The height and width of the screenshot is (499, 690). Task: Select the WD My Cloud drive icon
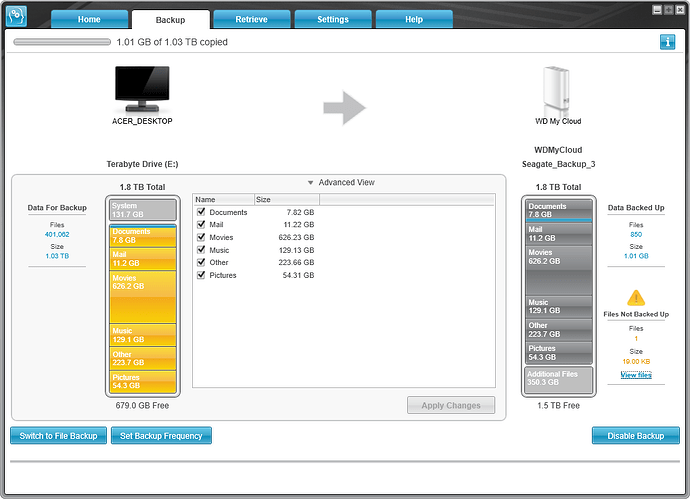pyautogui.click(x=557, y=91)
